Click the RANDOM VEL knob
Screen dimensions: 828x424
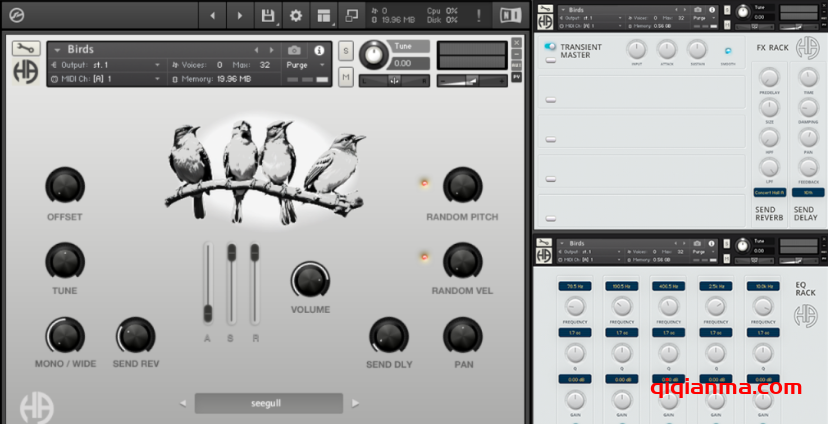463,261
